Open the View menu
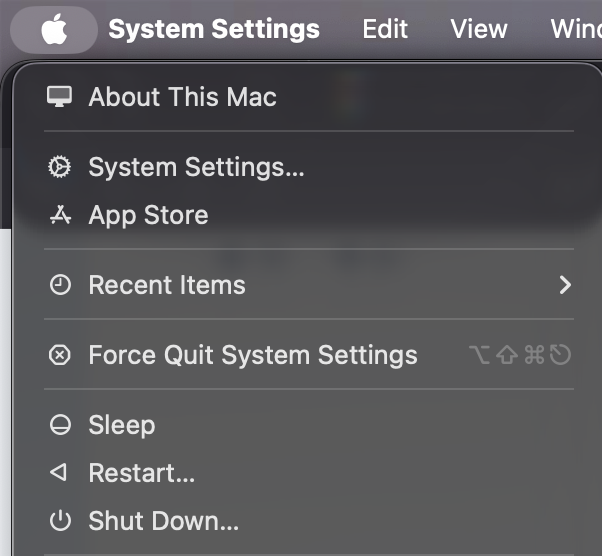This screenshot has width=602, height=556. click(479, 29)
